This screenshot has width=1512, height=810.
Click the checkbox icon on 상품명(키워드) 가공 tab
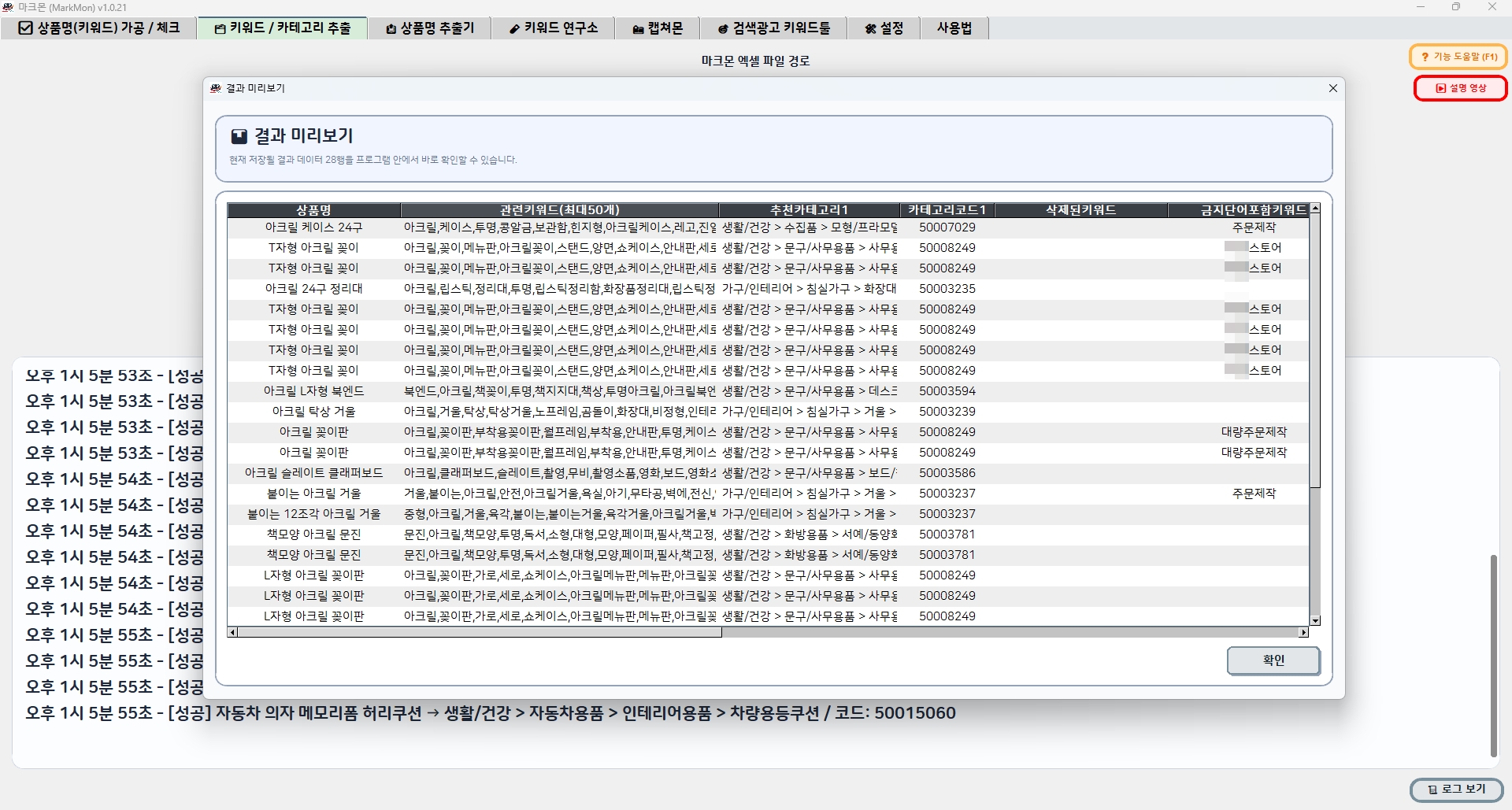point(26,28)
